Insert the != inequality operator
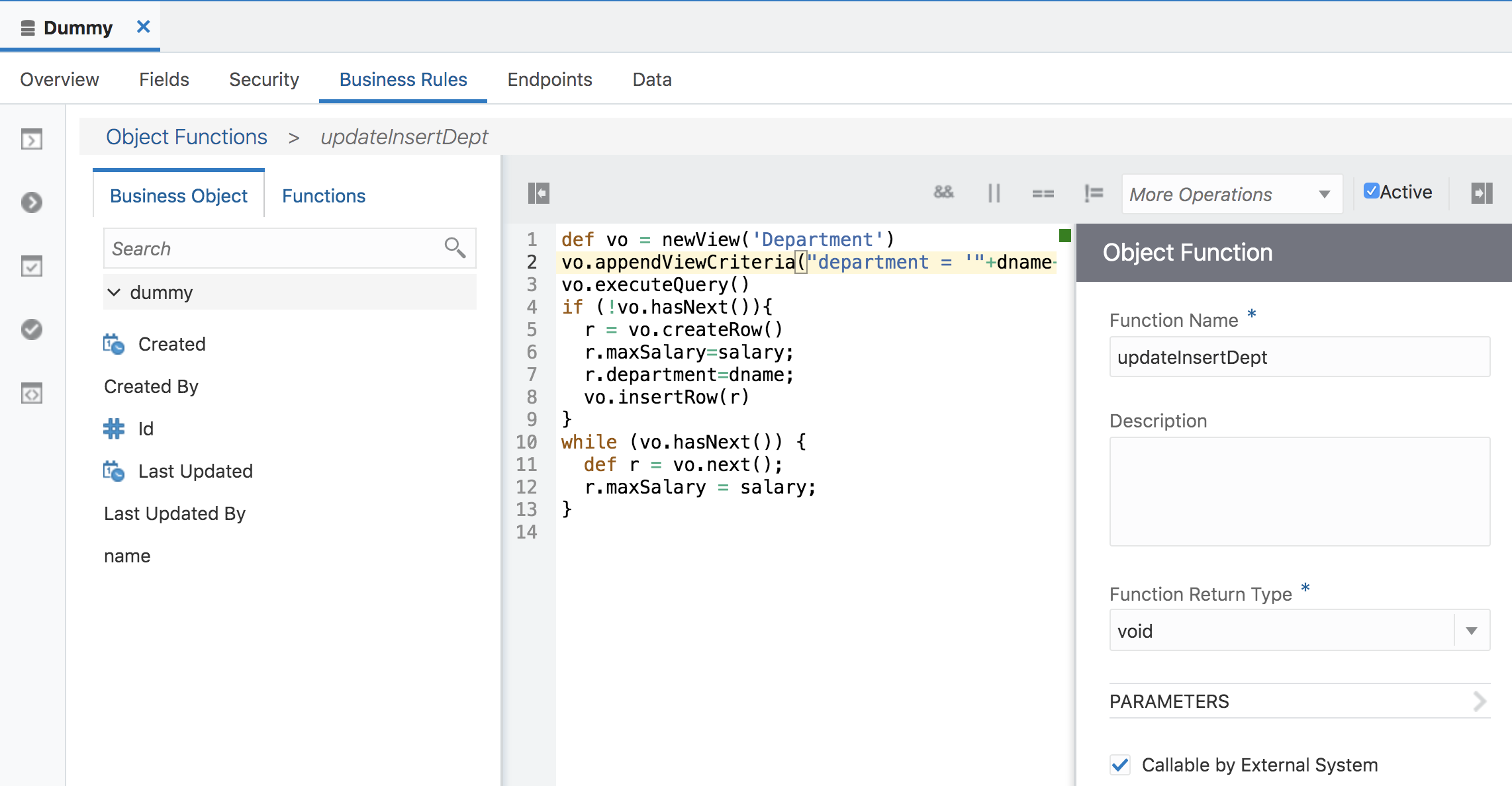The width and height of the screenshot is (1512, 786). point(1093,193)
